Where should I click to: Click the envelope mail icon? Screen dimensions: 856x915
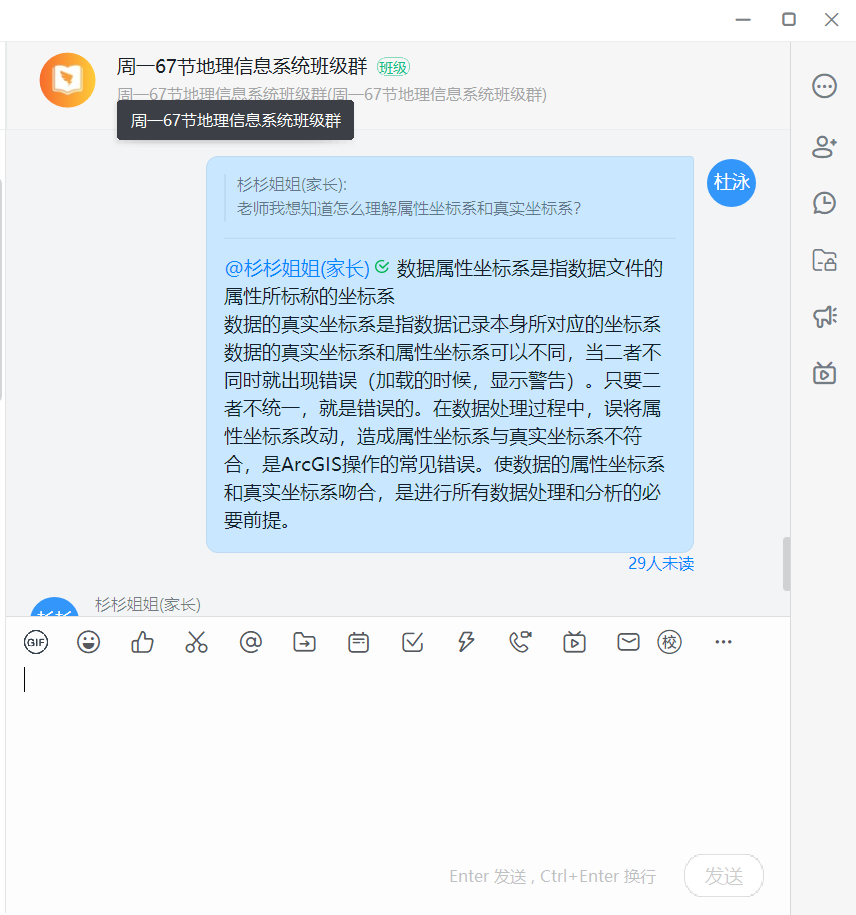coord(628,642)
